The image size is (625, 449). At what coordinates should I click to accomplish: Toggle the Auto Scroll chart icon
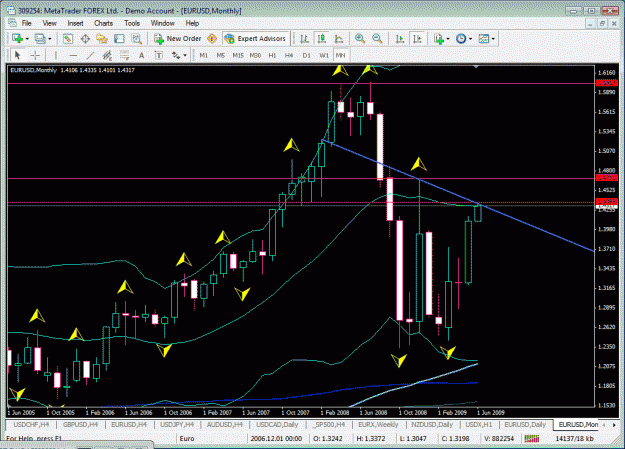tap(400, 39)
